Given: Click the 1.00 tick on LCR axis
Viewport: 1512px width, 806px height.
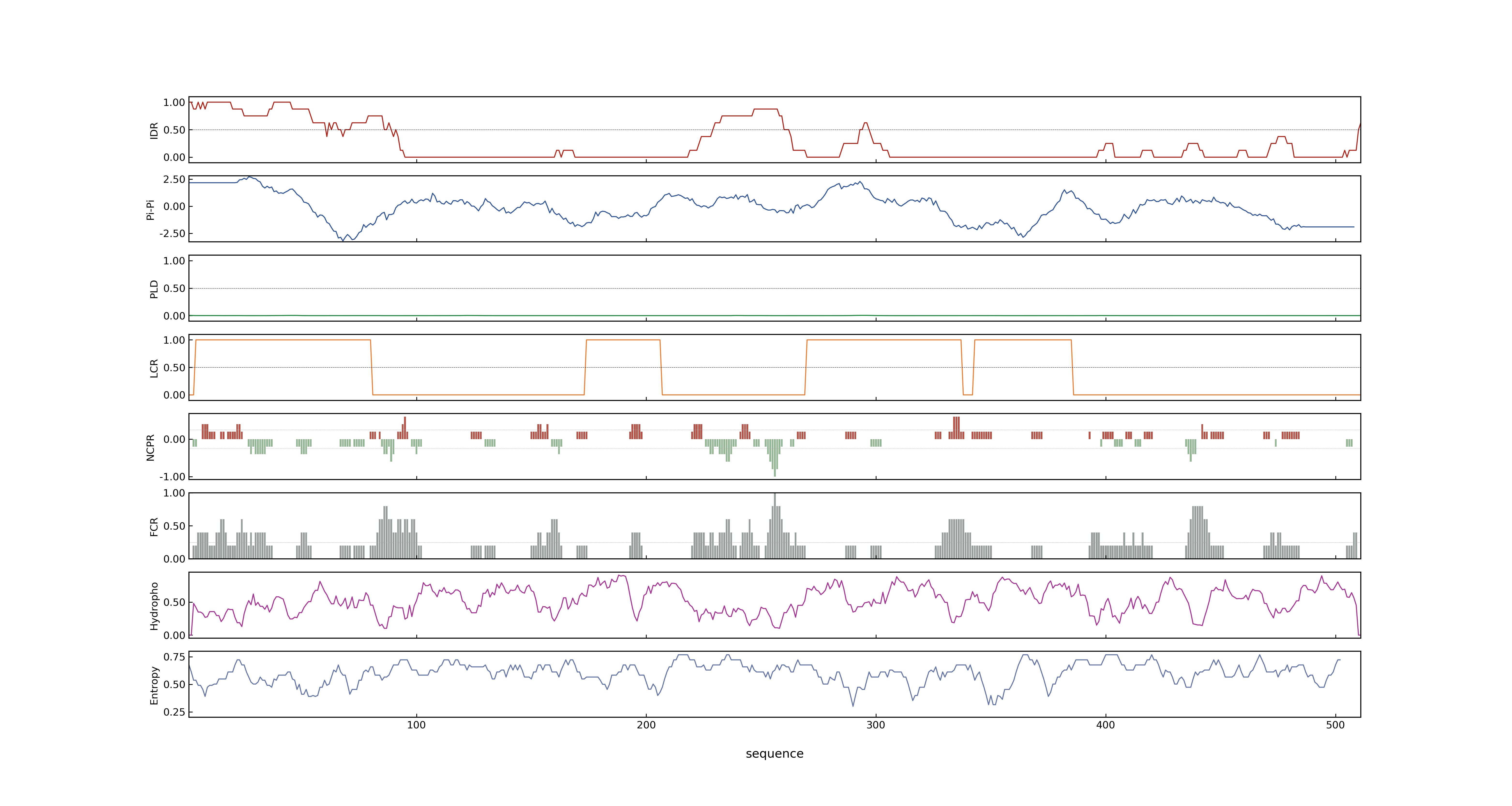Looking at the screenshot, I should click(x=174, y=340).
